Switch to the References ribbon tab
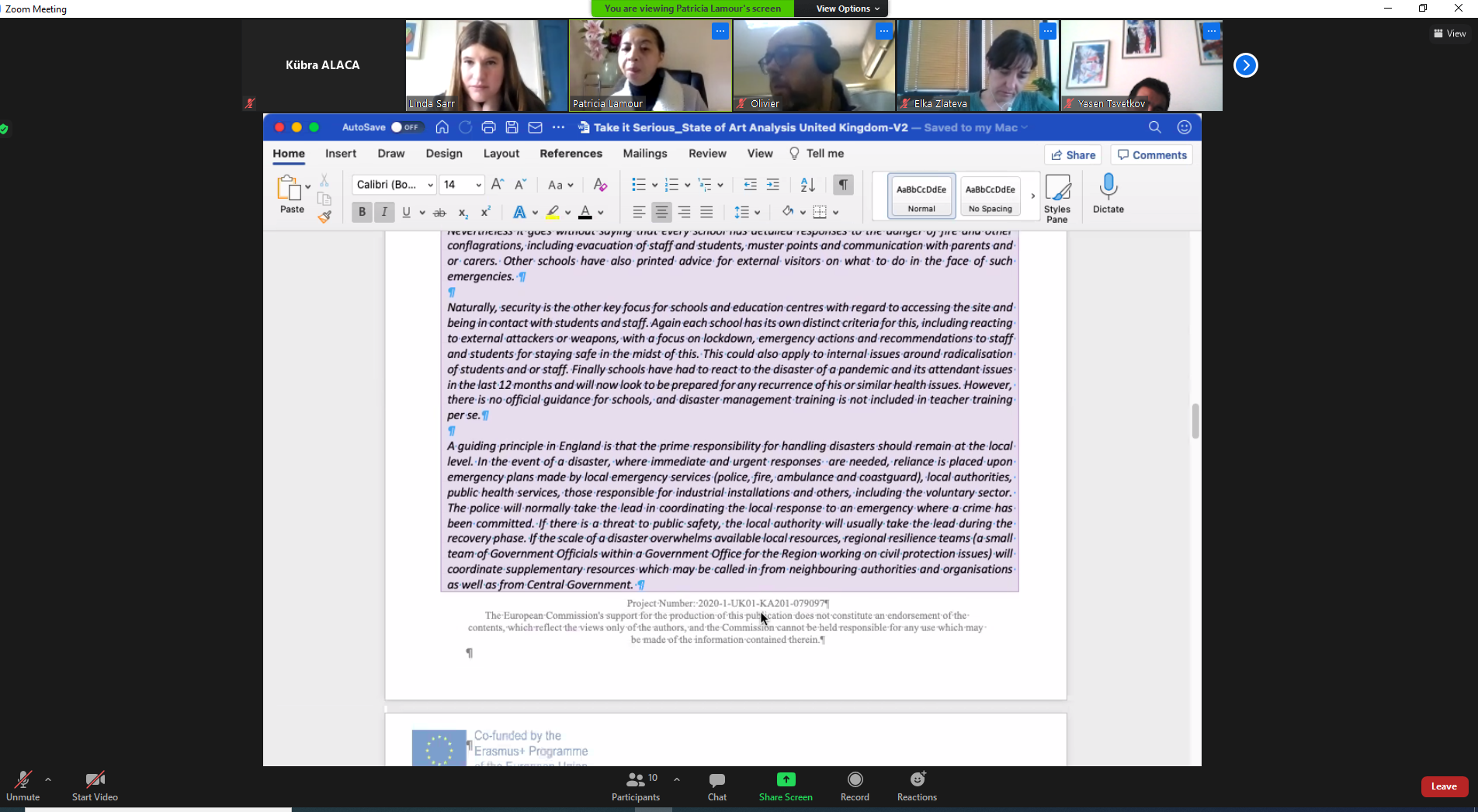Screen dimensions: 1478x812 coord(571,154)
